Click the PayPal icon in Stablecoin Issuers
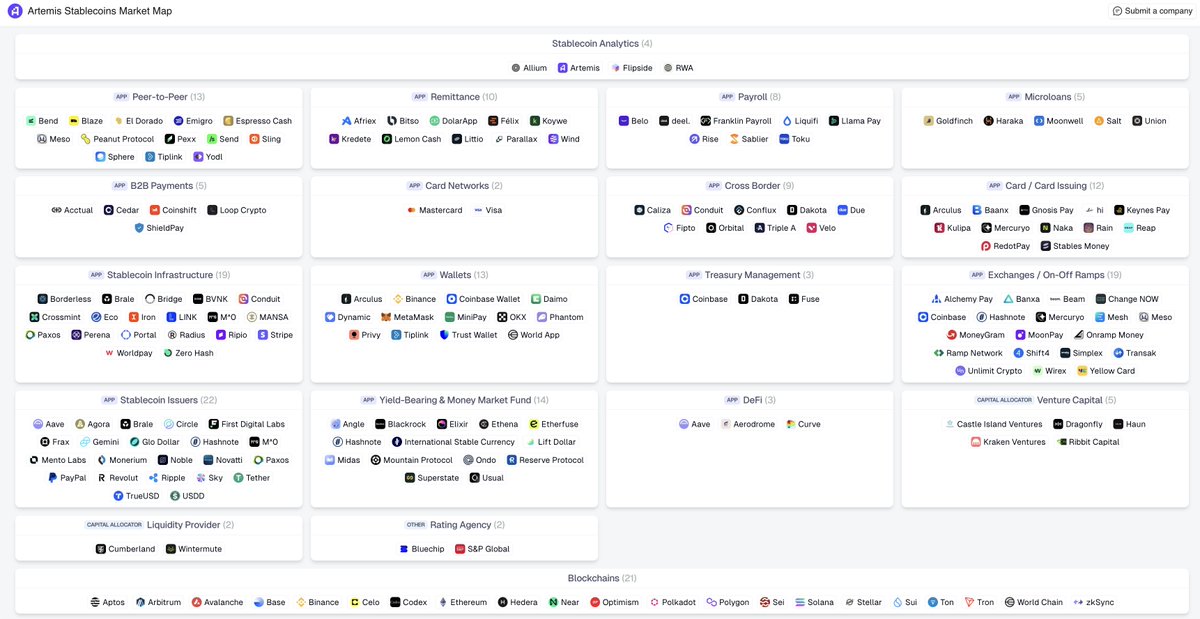The image size is (1200, 619). point(53,478)
